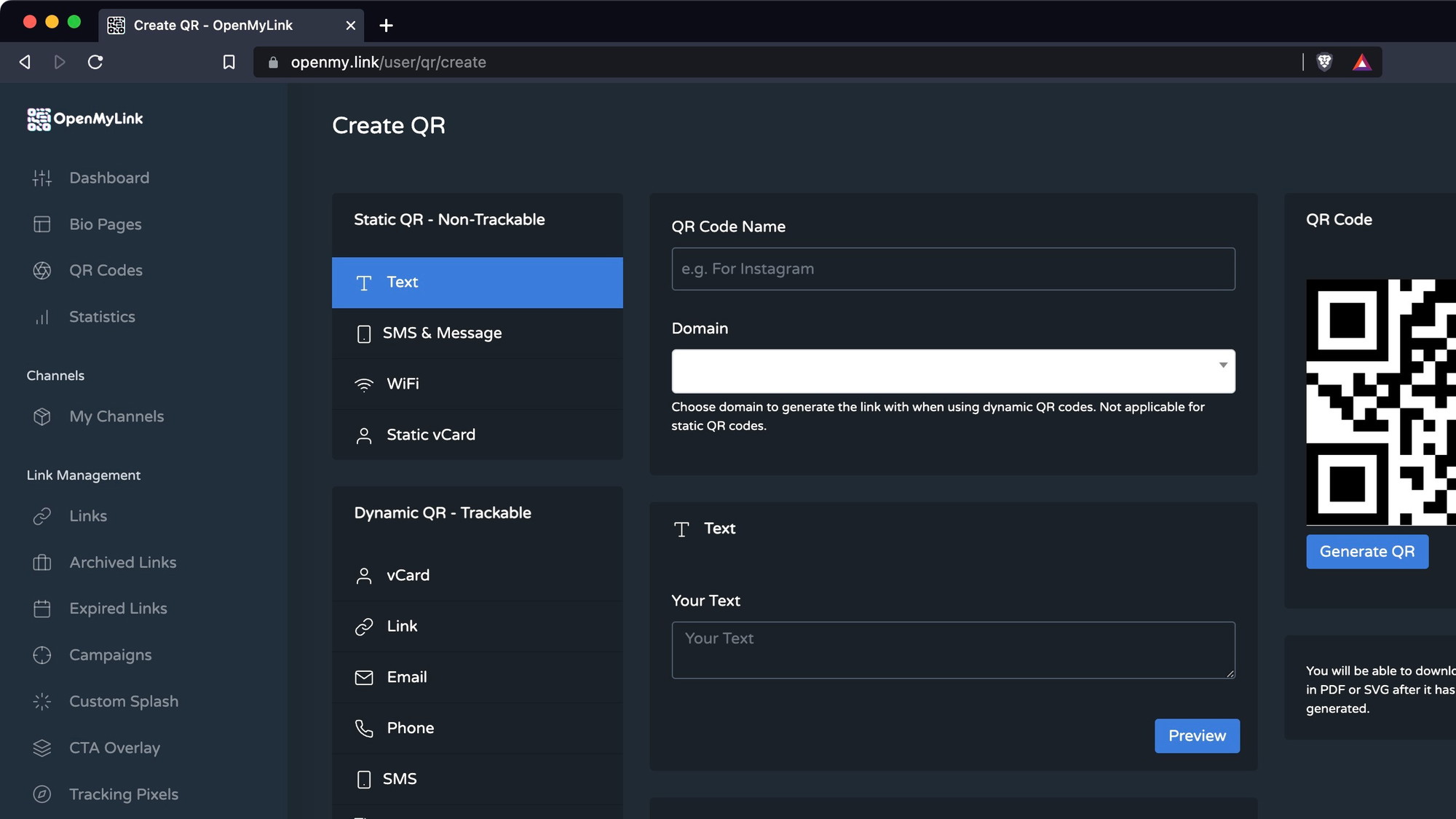Screen dimensions: 1456x819
Task: Click the Preview button
Action: (x=1197, y=736)
